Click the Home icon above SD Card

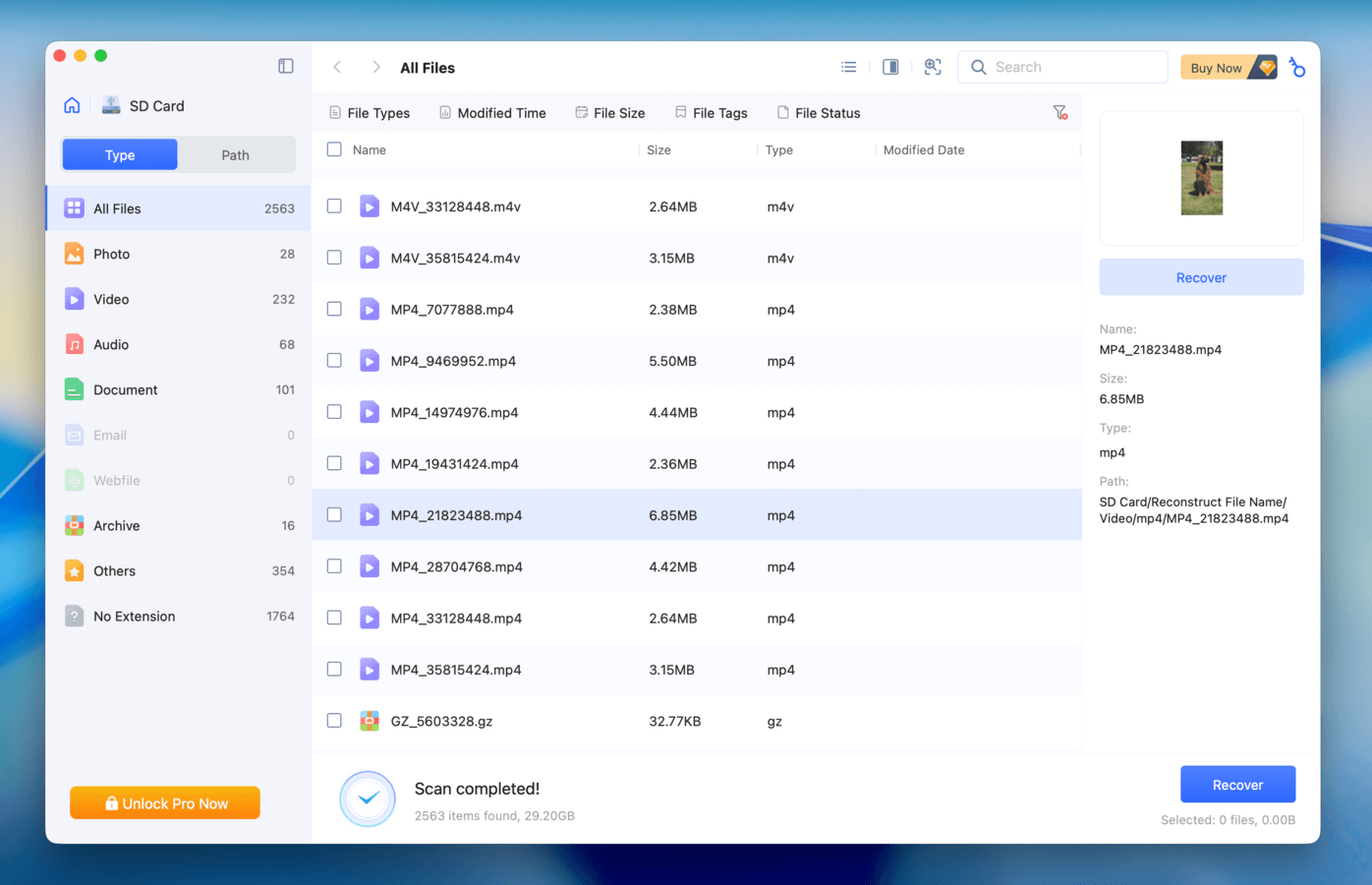[x=71, y=104]
